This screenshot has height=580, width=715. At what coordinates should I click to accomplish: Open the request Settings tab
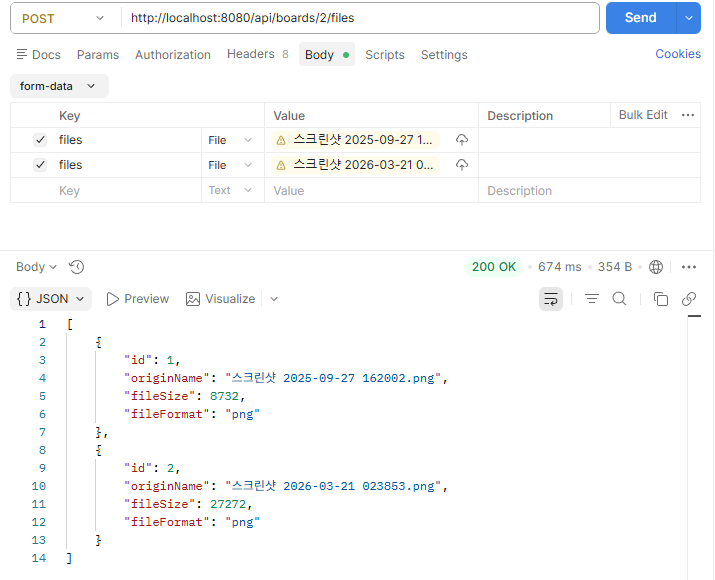coord(444,55)
